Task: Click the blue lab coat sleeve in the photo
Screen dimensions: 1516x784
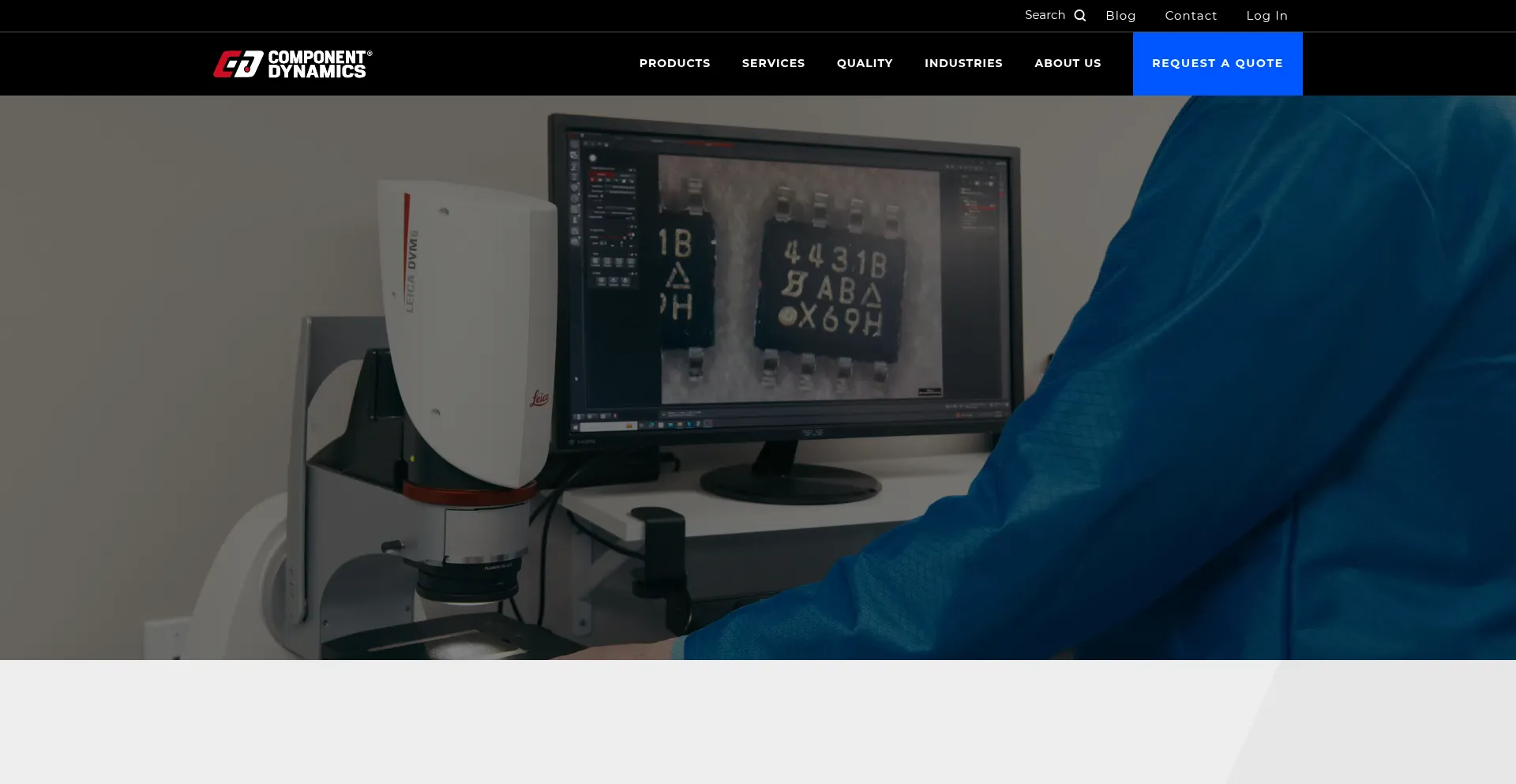Action: 1184,474
